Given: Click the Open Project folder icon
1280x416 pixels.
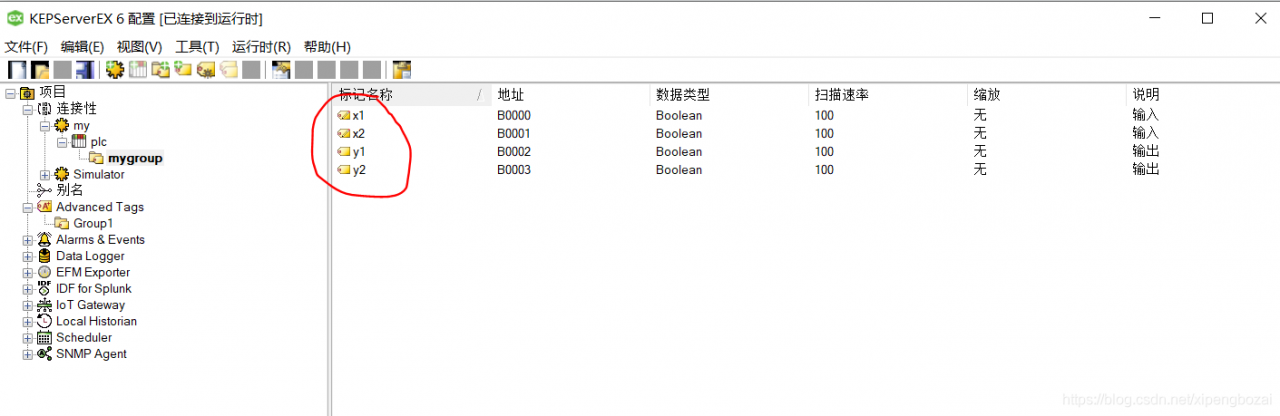Looking at the screenshot, I should [40, 69].
